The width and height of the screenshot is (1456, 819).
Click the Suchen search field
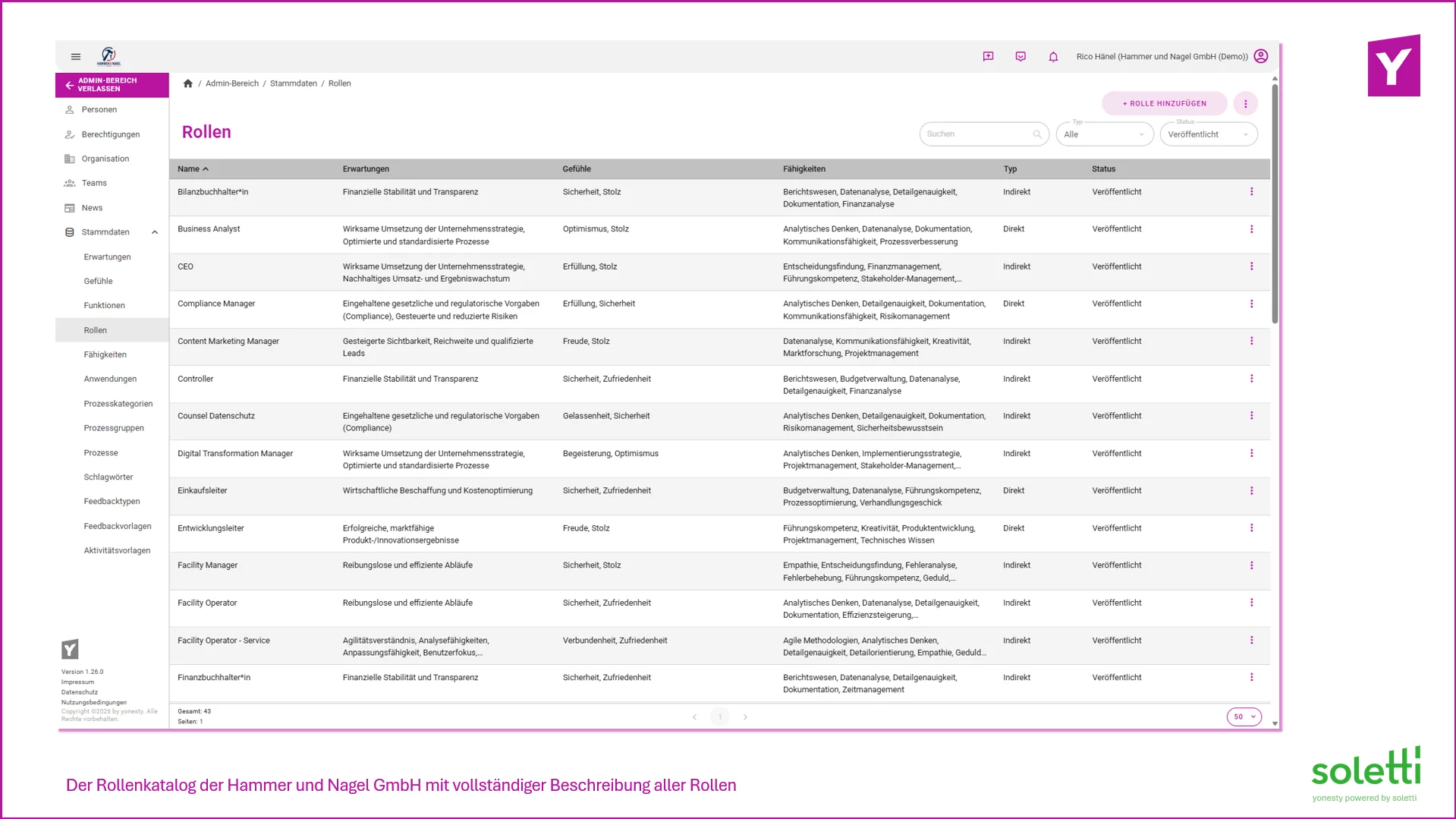pyautogui.click(x=984, y=134)
